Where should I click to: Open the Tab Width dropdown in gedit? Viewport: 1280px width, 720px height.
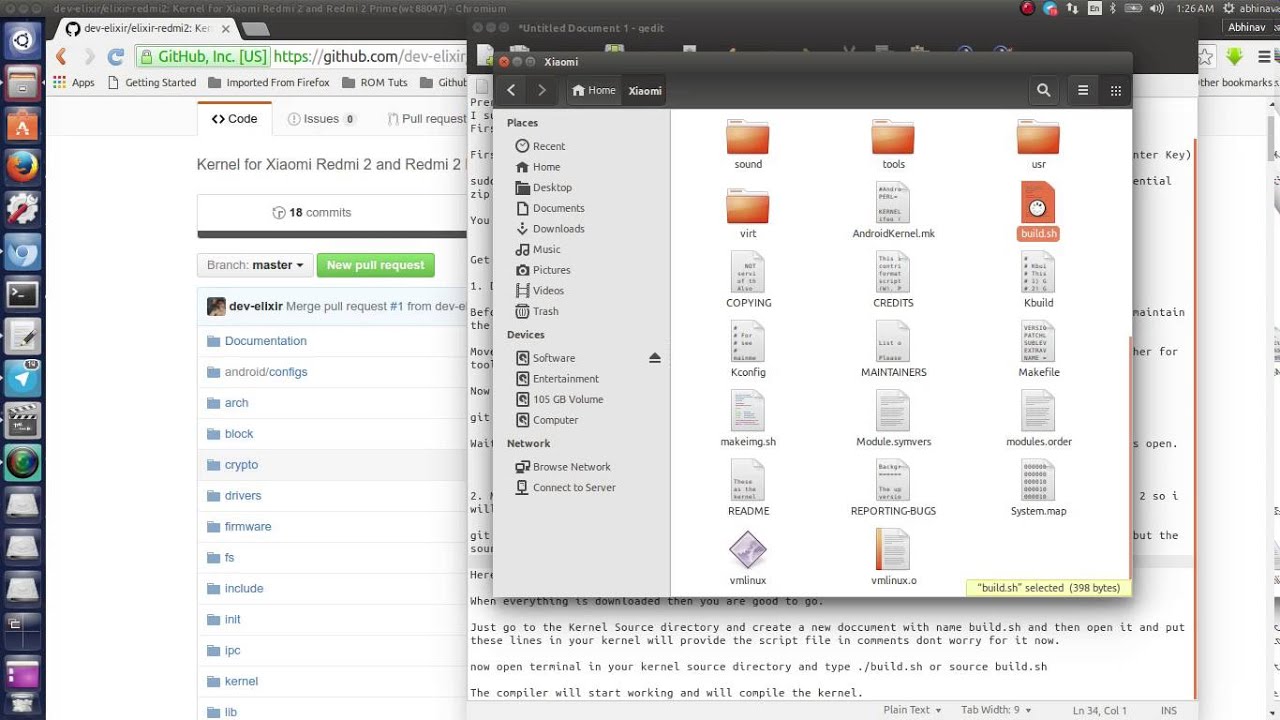[x=995, y=710]
